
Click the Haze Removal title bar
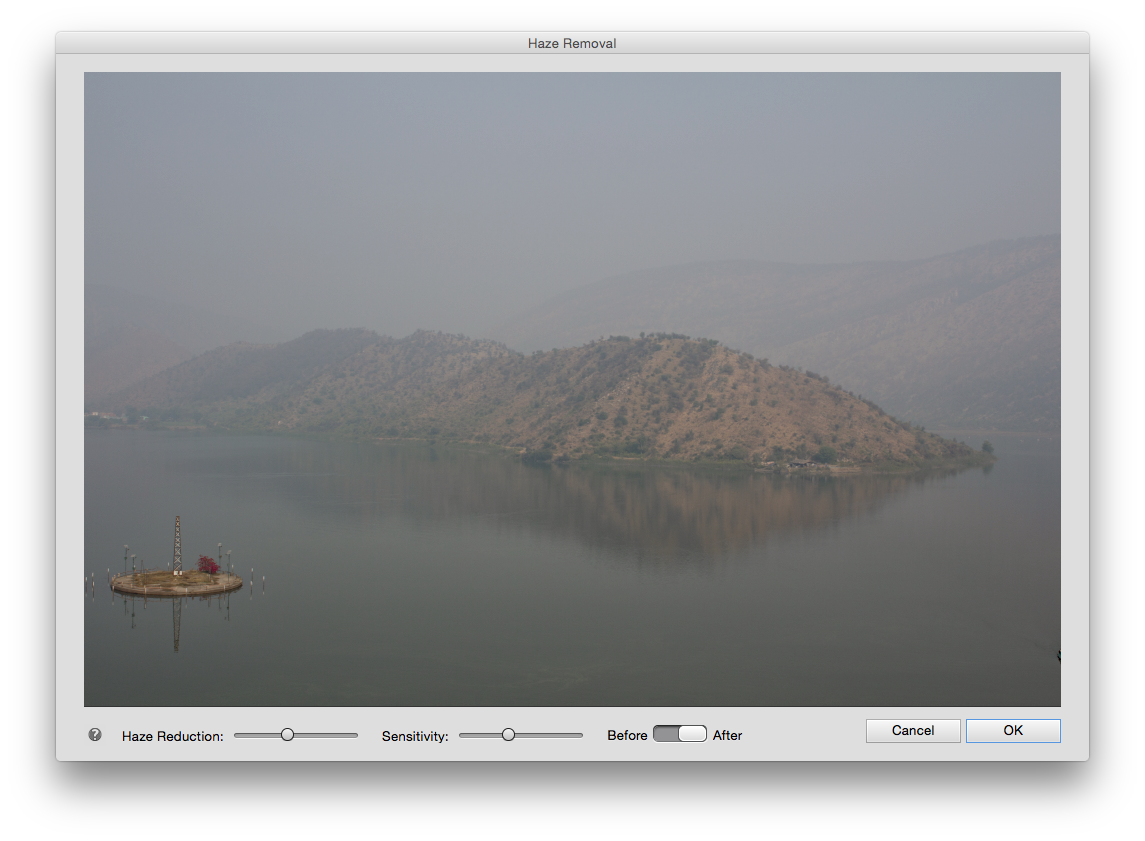(x=571, y=43)
